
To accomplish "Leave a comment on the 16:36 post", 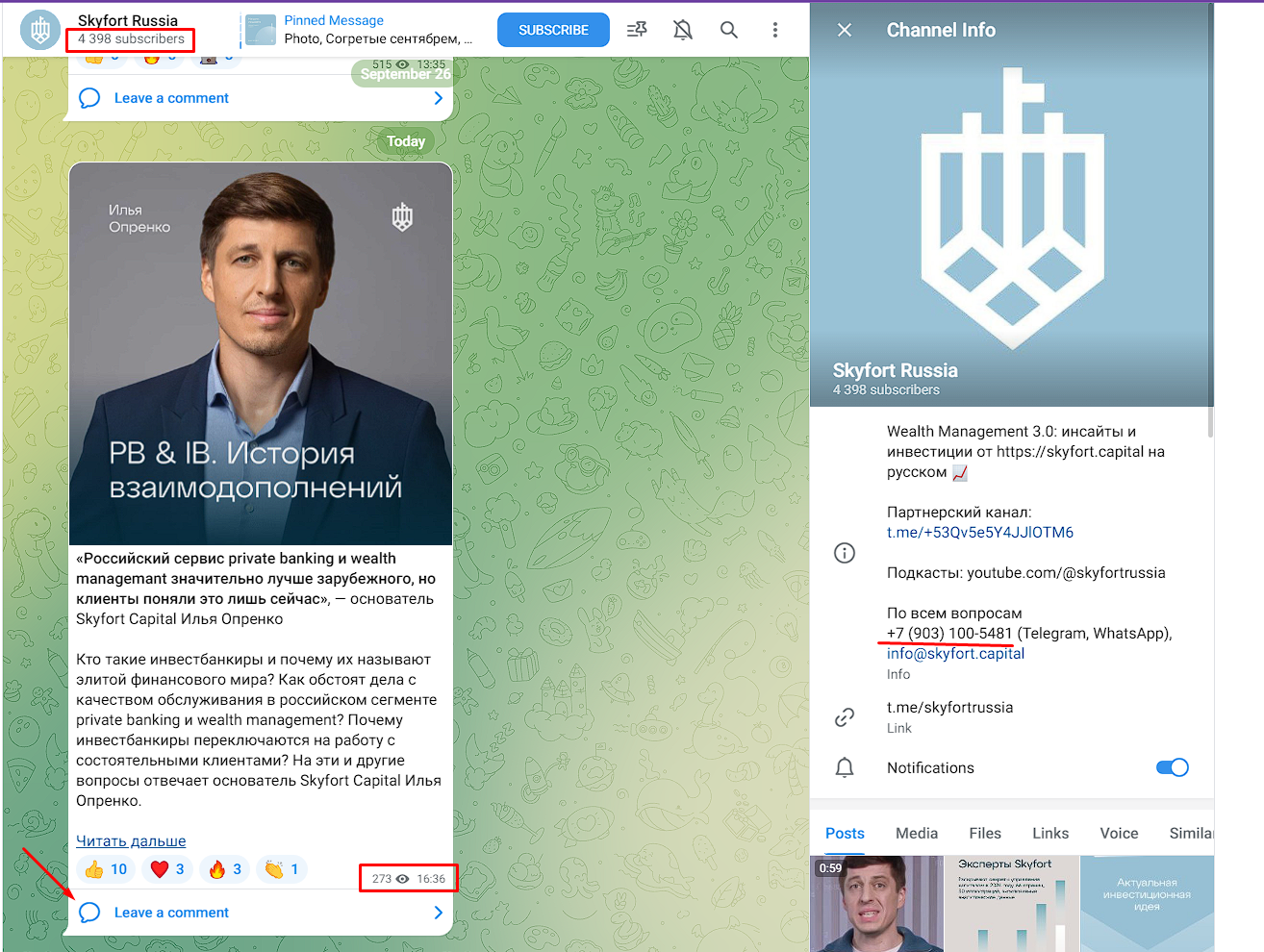I will click(x=171, y=913).
